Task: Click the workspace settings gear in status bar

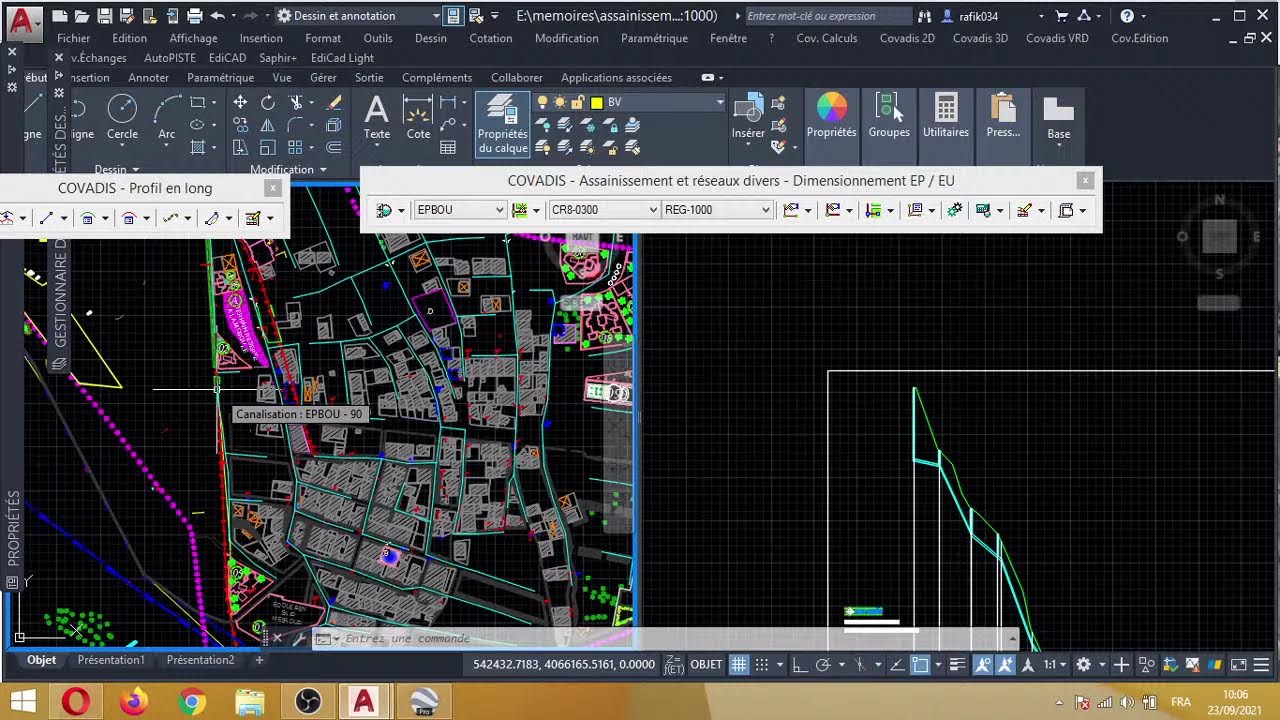Action: (x=1084, y=665)
